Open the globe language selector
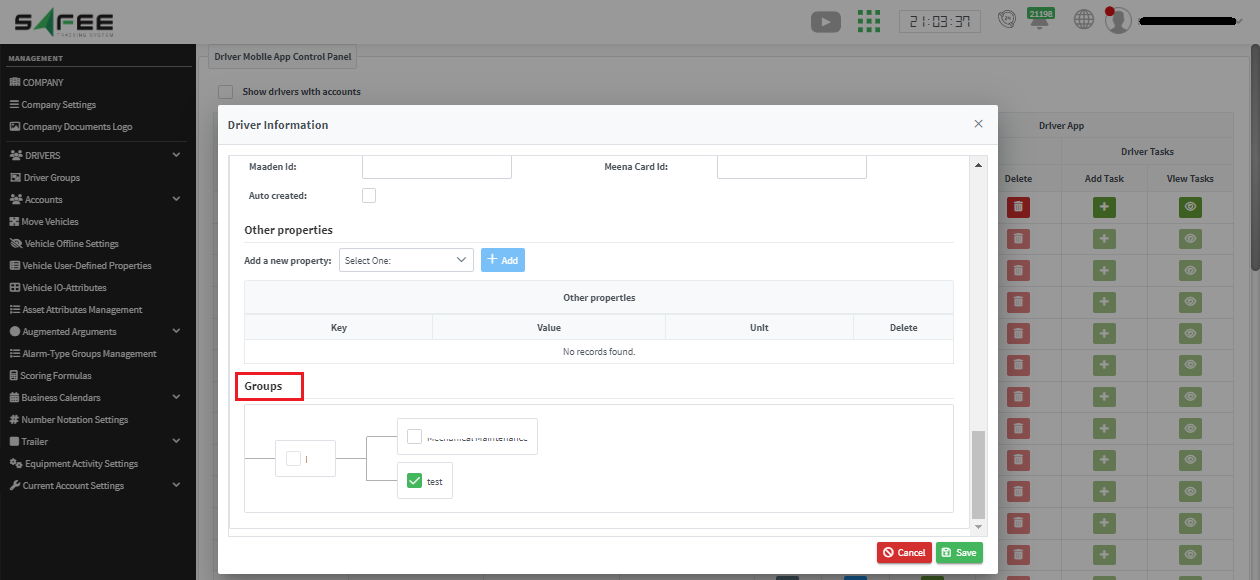The image size is (1260, 580). (x=1083, y=20)
